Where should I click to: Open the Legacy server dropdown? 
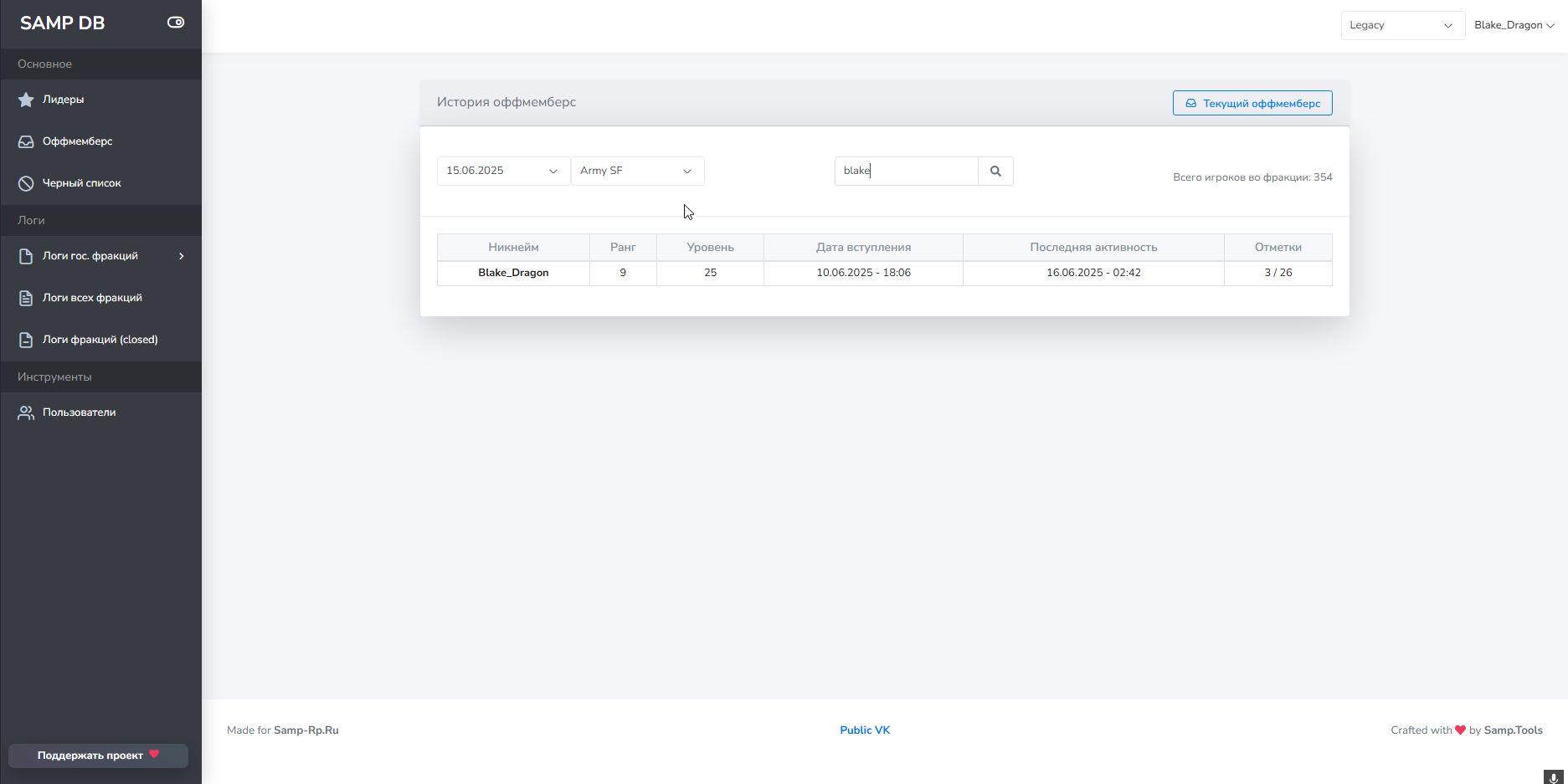[x=1402, y=25]
